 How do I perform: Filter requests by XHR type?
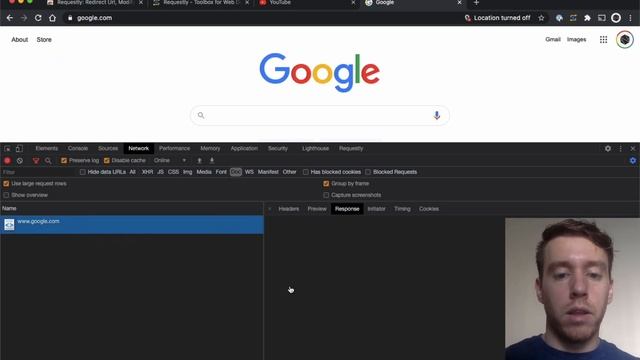[x=147, y=172]
